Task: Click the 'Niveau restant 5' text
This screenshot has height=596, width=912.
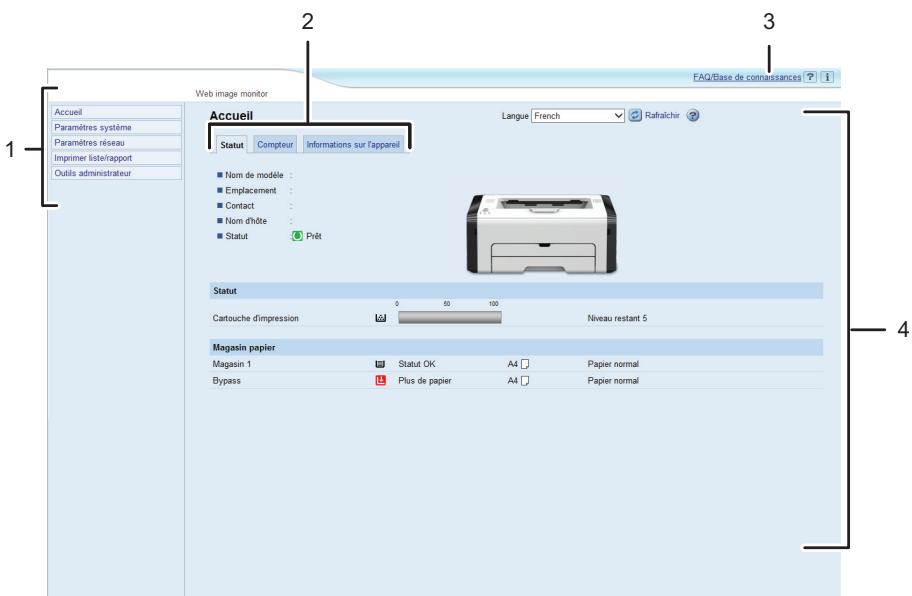Action: point(617,318)
